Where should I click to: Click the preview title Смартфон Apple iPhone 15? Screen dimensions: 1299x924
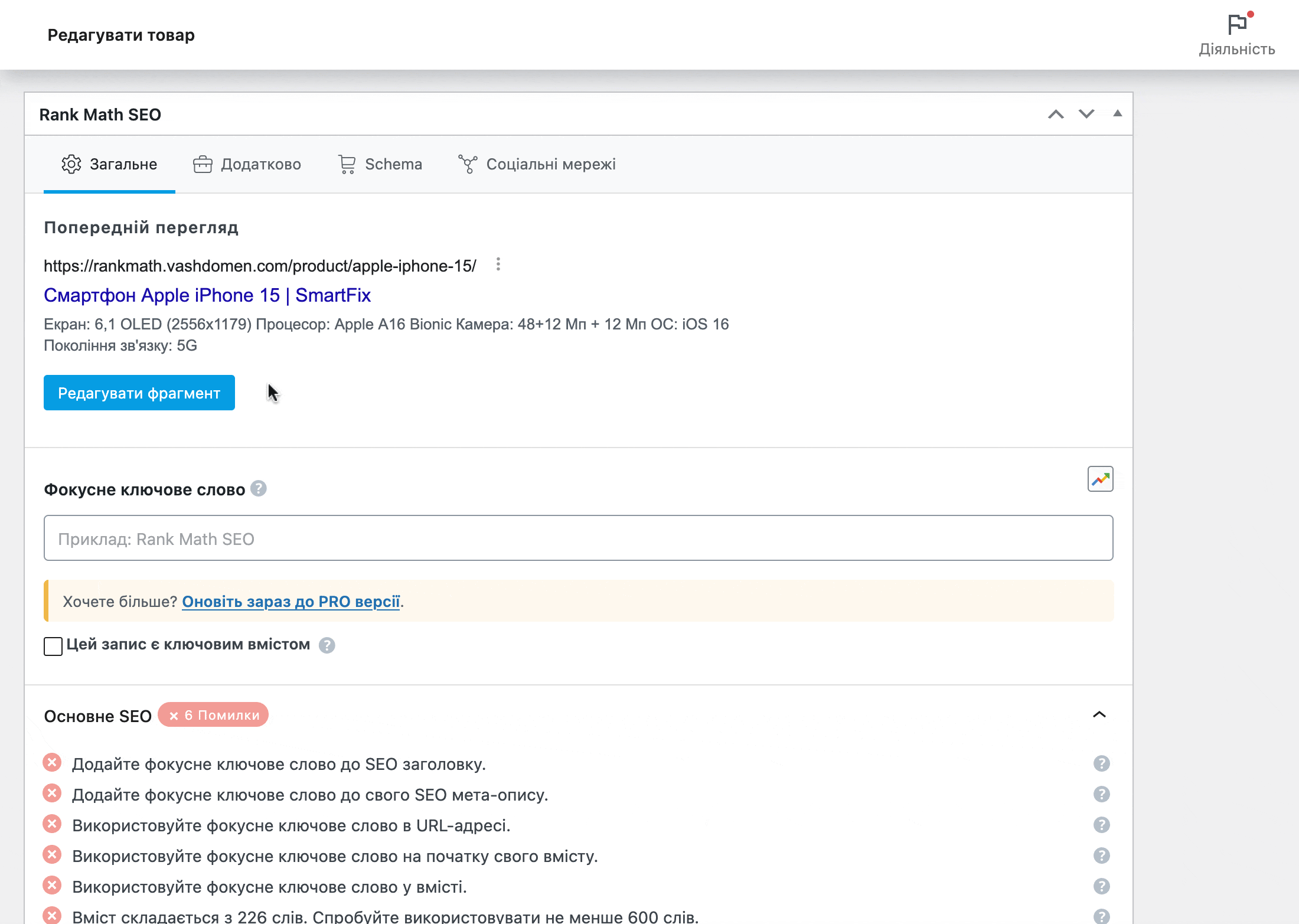207,295
